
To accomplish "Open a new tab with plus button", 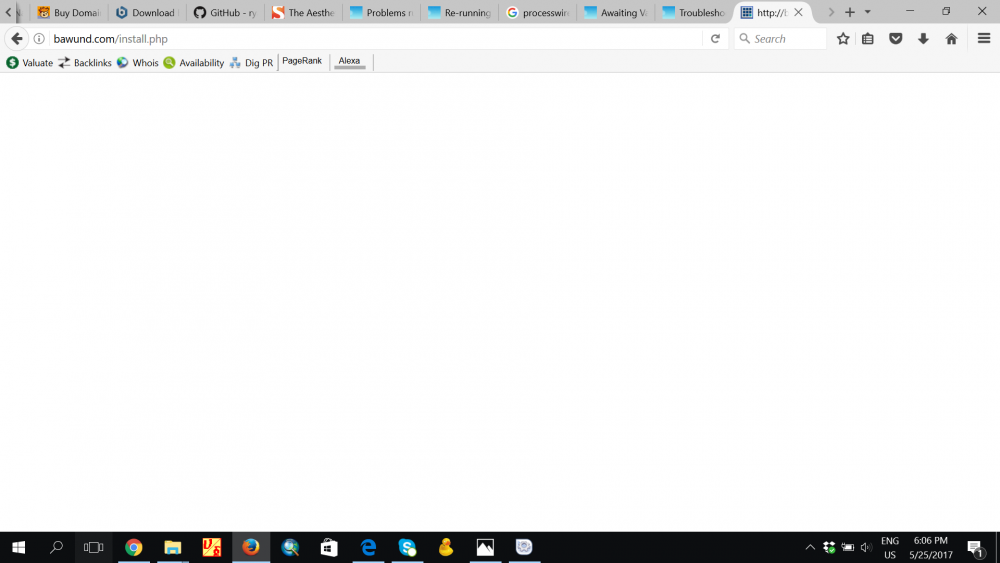I will pos(850,12).
